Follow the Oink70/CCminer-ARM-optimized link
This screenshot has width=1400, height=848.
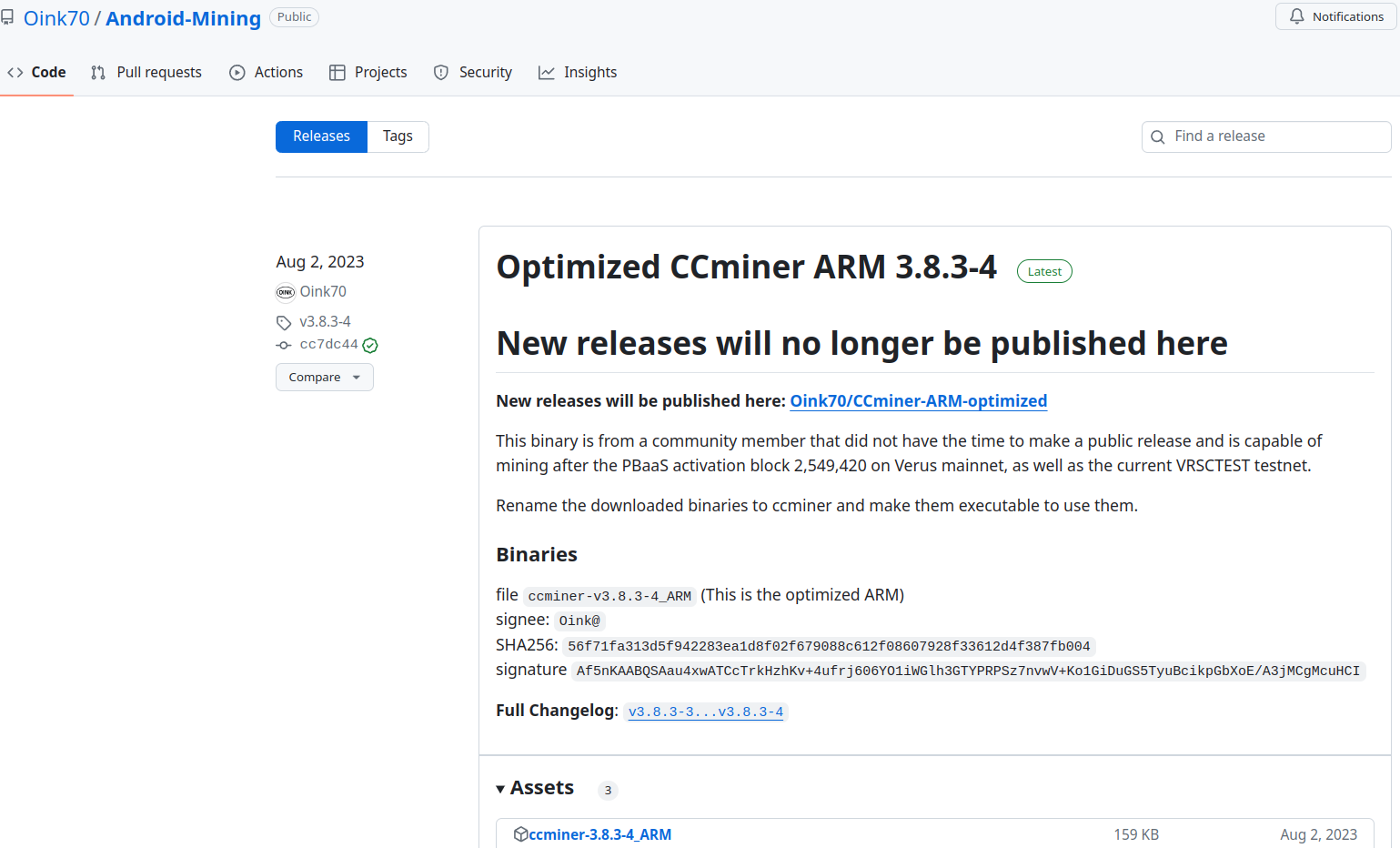pos(919,401)
